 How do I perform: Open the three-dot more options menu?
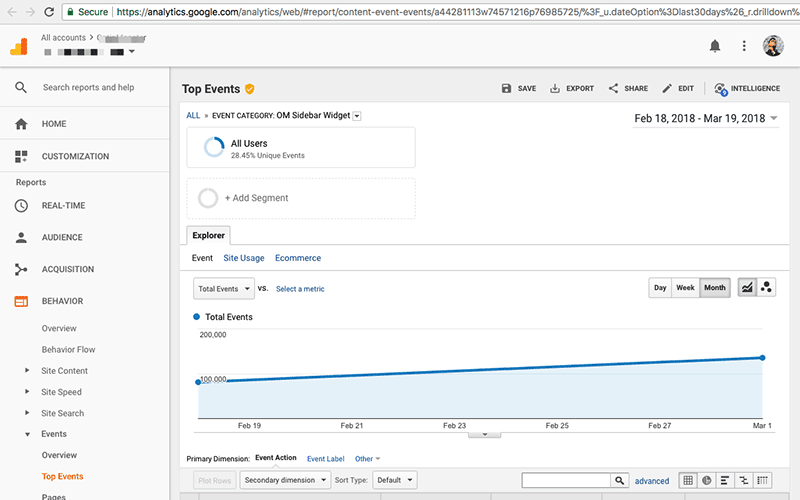[x=744, y=46]
